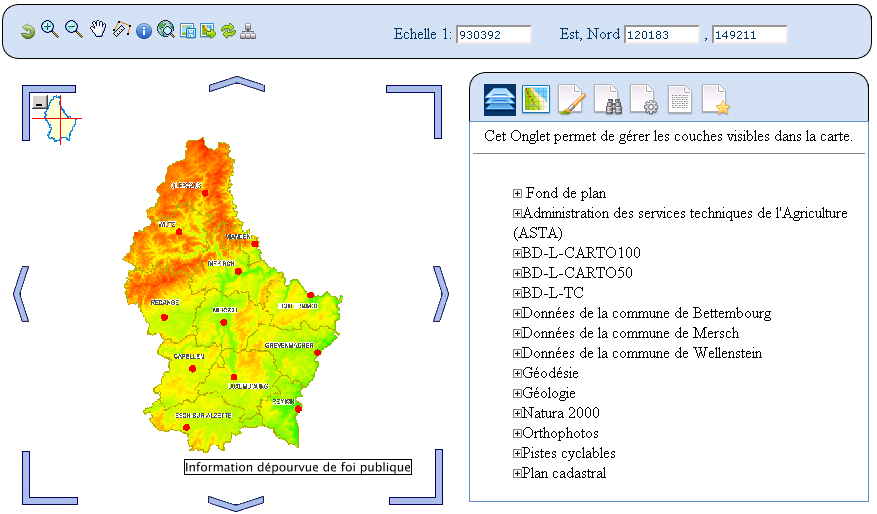The image size is (877, 514).
Task: Choose the ruler measure tool
Action: [121, 30]
